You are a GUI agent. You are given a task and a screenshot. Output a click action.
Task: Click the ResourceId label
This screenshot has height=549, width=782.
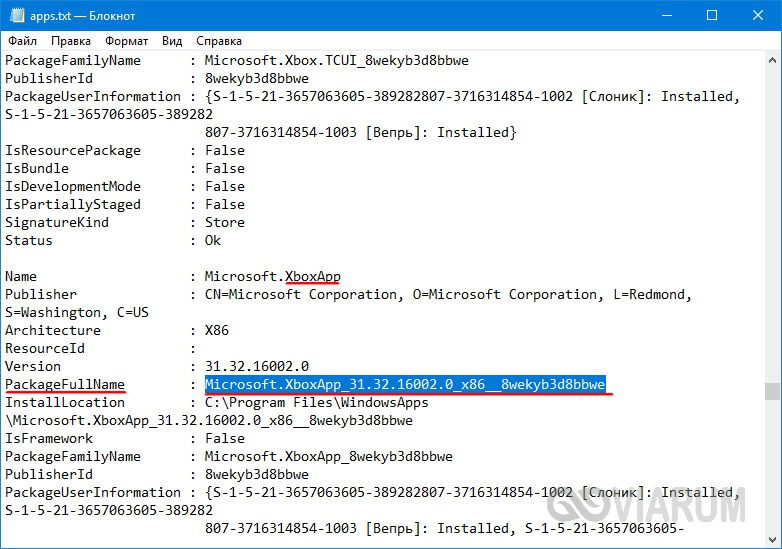[45, 349]
